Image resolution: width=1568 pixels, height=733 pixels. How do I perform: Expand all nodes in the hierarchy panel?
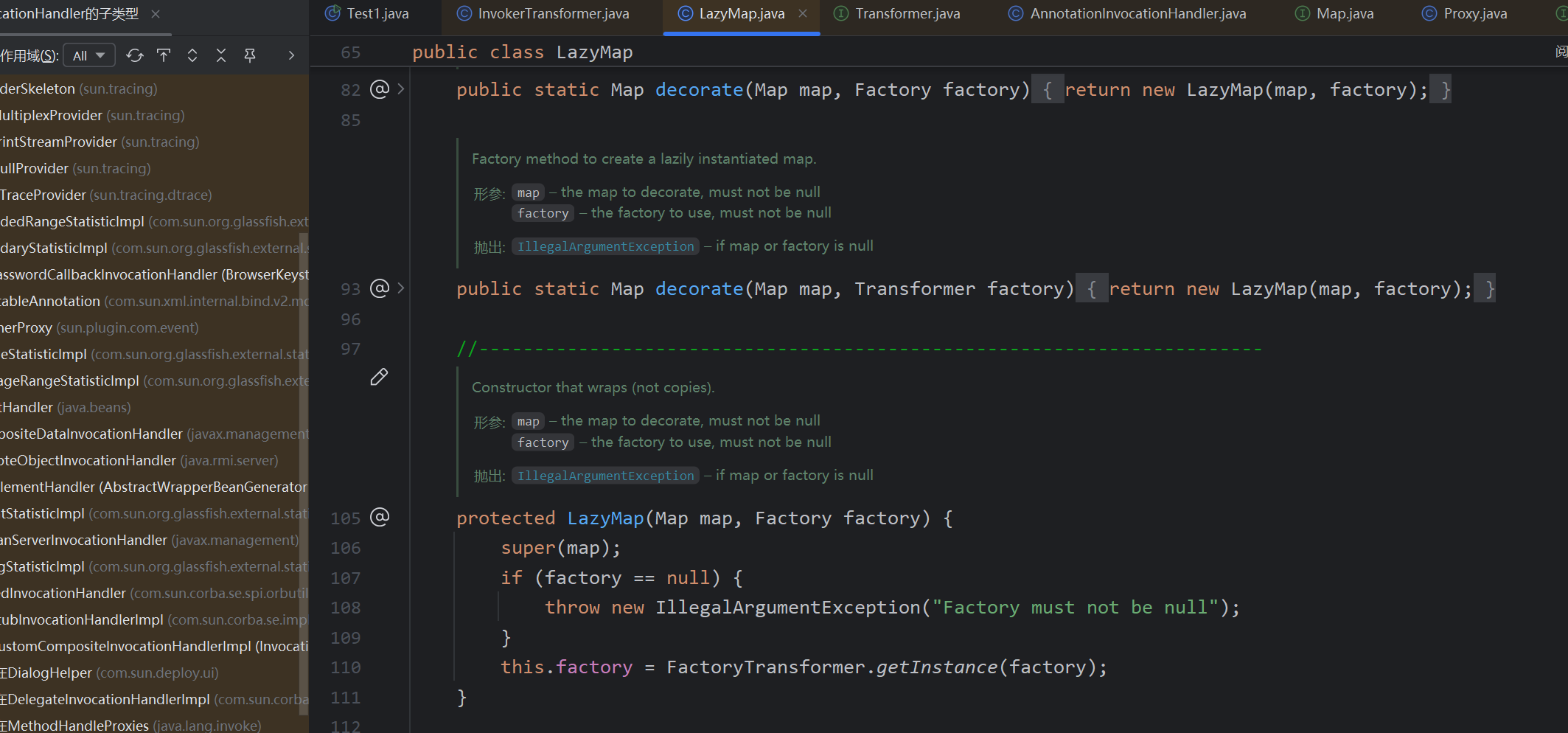point(192,55)
